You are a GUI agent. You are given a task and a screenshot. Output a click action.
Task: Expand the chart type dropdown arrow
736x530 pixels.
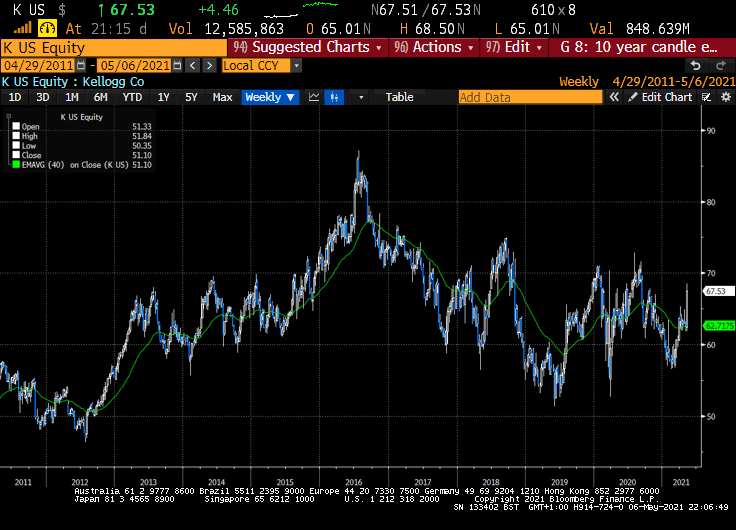[x=361, y=97]
